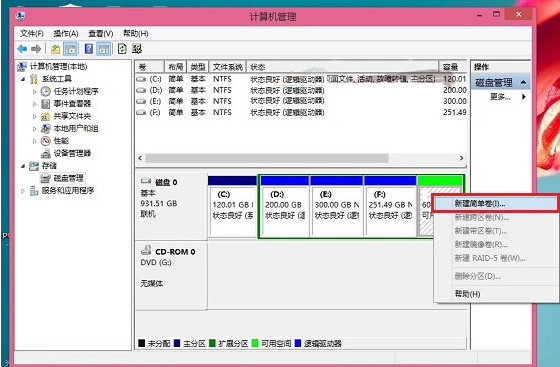The width and height of the screenshot is (560, 367).
Task: Select the (E:) volume row in list
Action: 301,101
